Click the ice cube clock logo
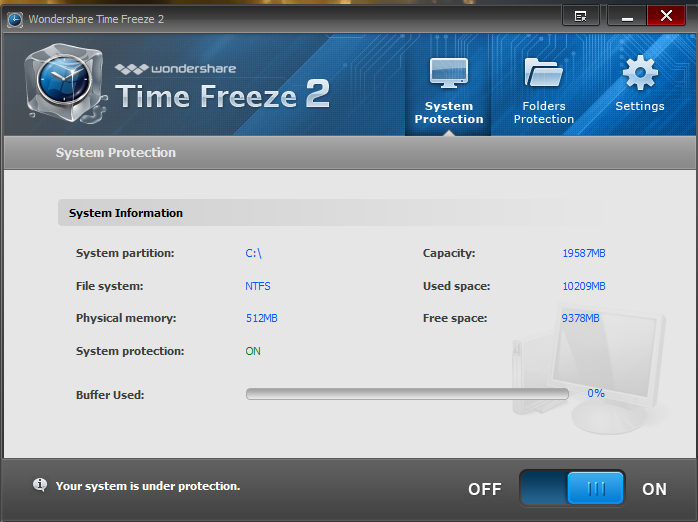This screenshot has height=522, width=698. [x=66, y=84]
